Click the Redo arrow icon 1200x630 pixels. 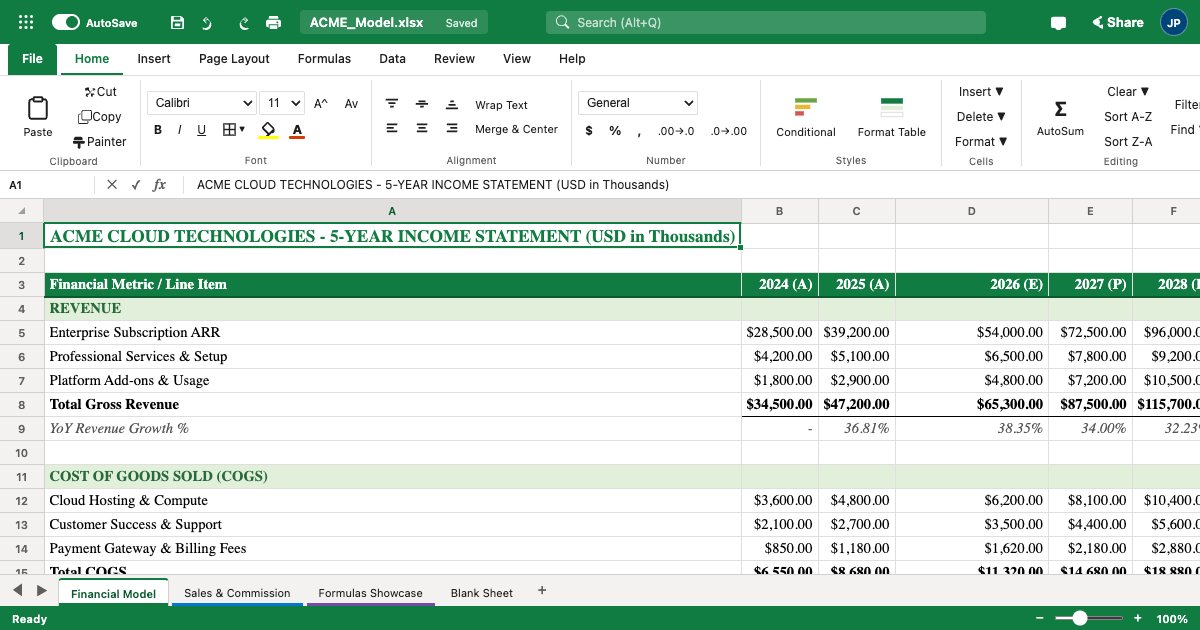pyautogui.click(x=244, y=22)
